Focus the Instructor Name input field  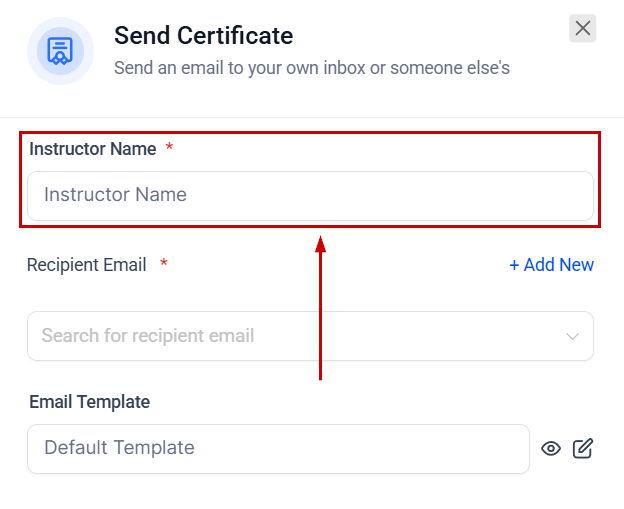click(310, 195)
